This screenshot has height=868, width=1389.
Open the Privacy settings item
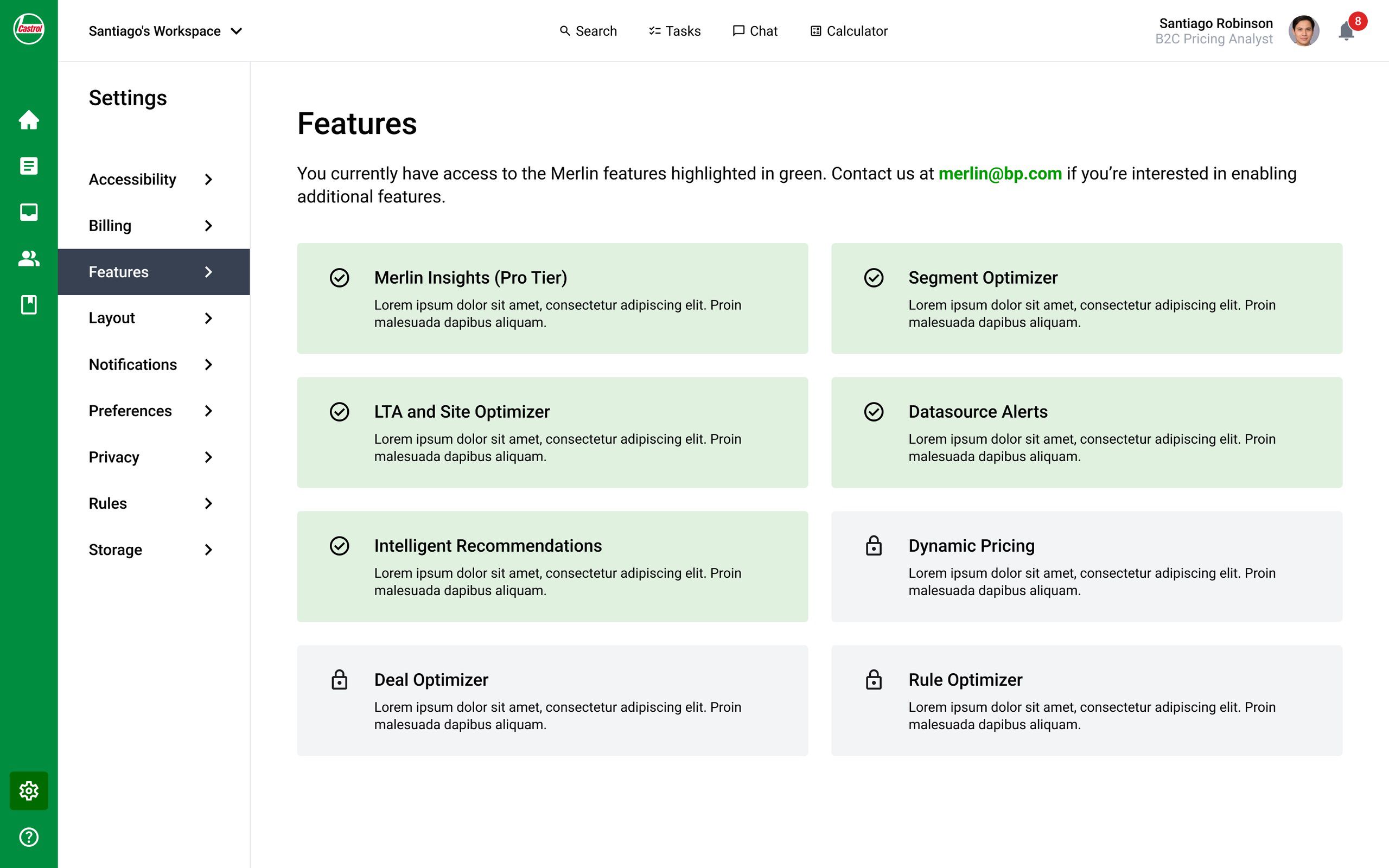154,457
